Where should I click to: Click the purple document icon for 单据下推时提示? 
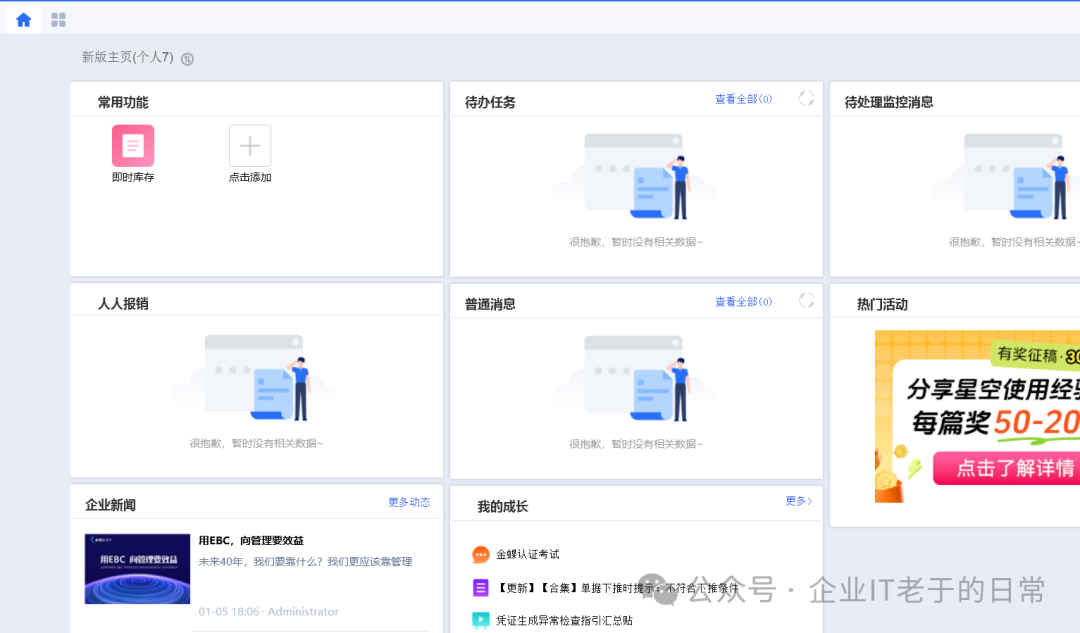point(479,587)
